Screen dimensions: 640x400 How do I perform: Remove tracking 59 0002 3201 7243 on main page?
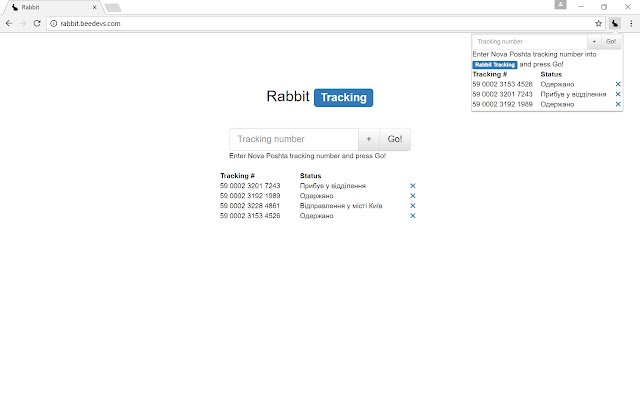(413, 186)
